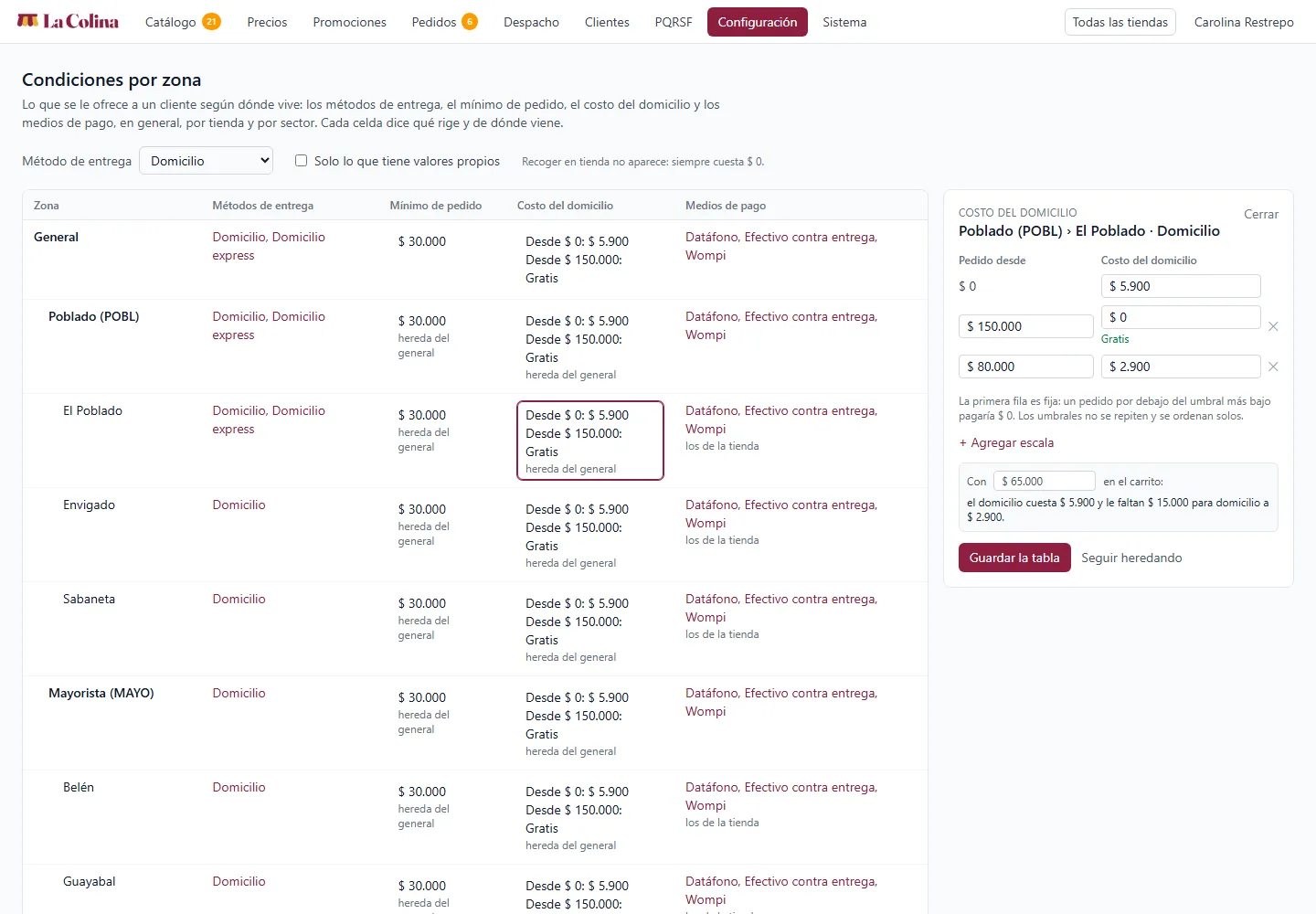Click Poblado (POBL) zone row
1316x914 pixels.
coord(474,346)
